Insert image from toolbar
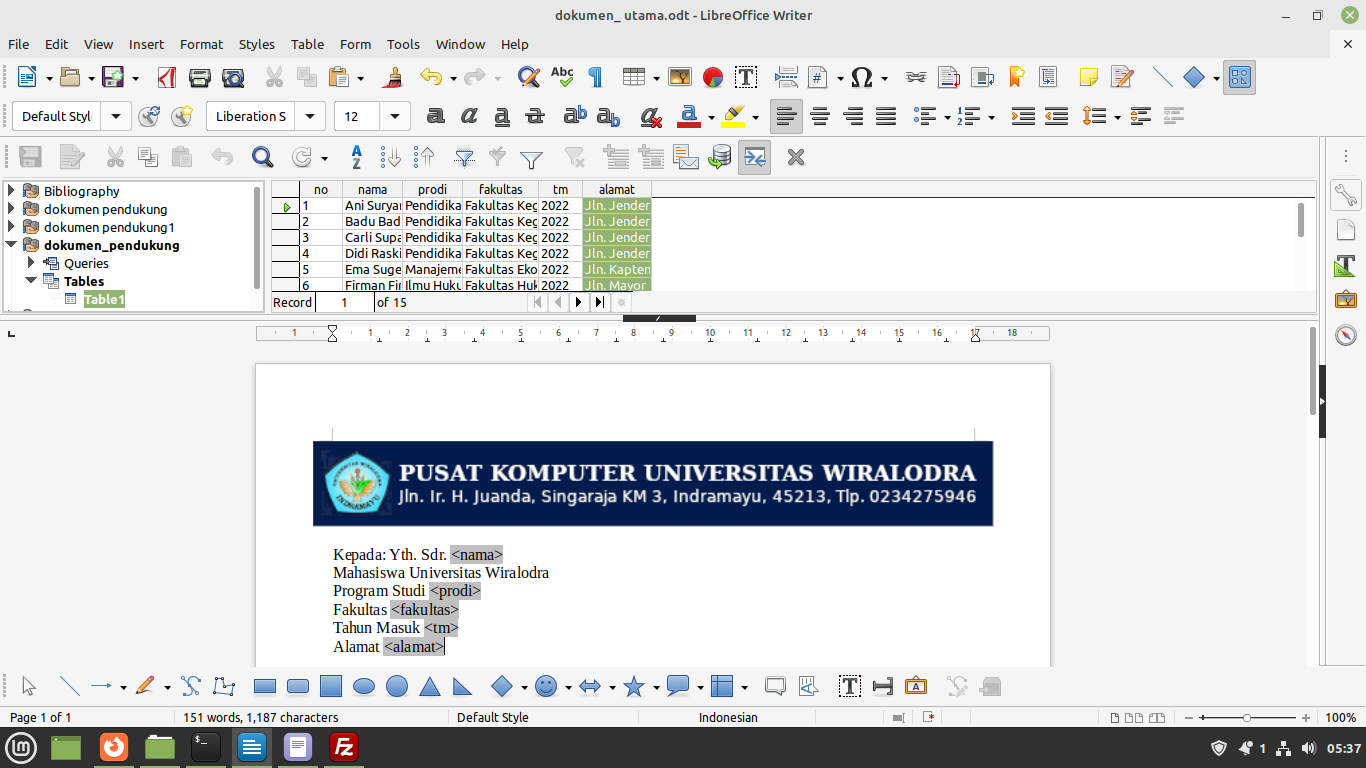 click(680, 77)
